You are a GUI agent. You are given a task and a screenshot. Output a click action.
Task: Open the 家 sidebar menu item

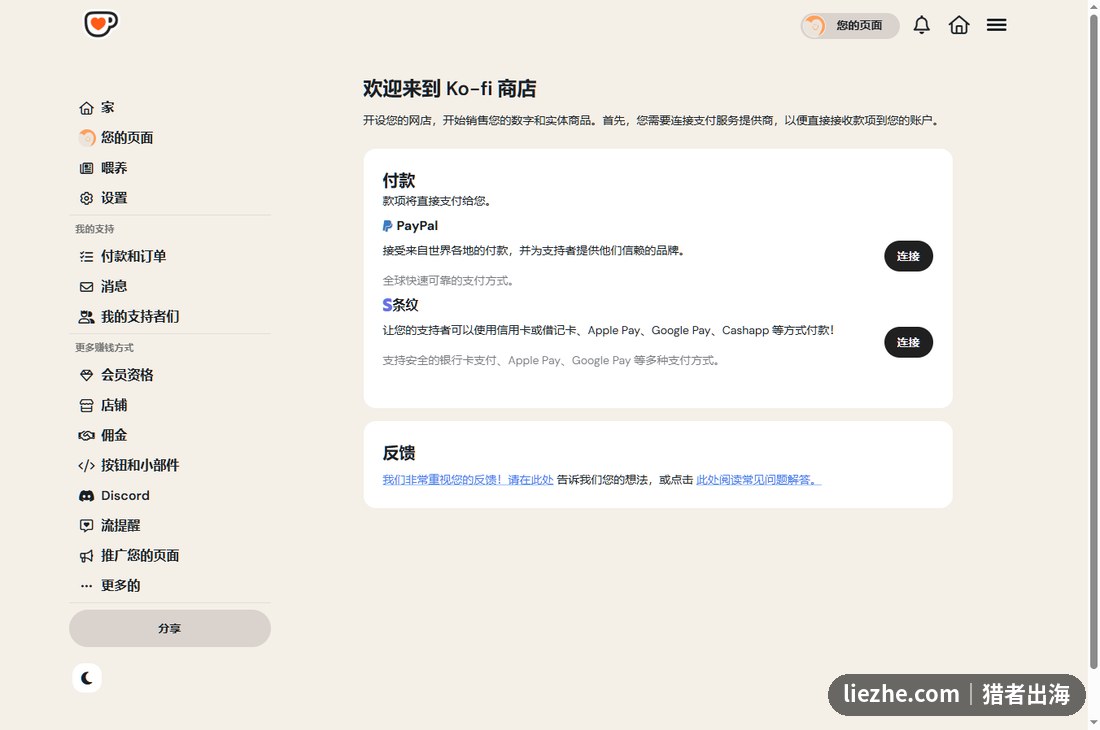[x=170, y=108]
